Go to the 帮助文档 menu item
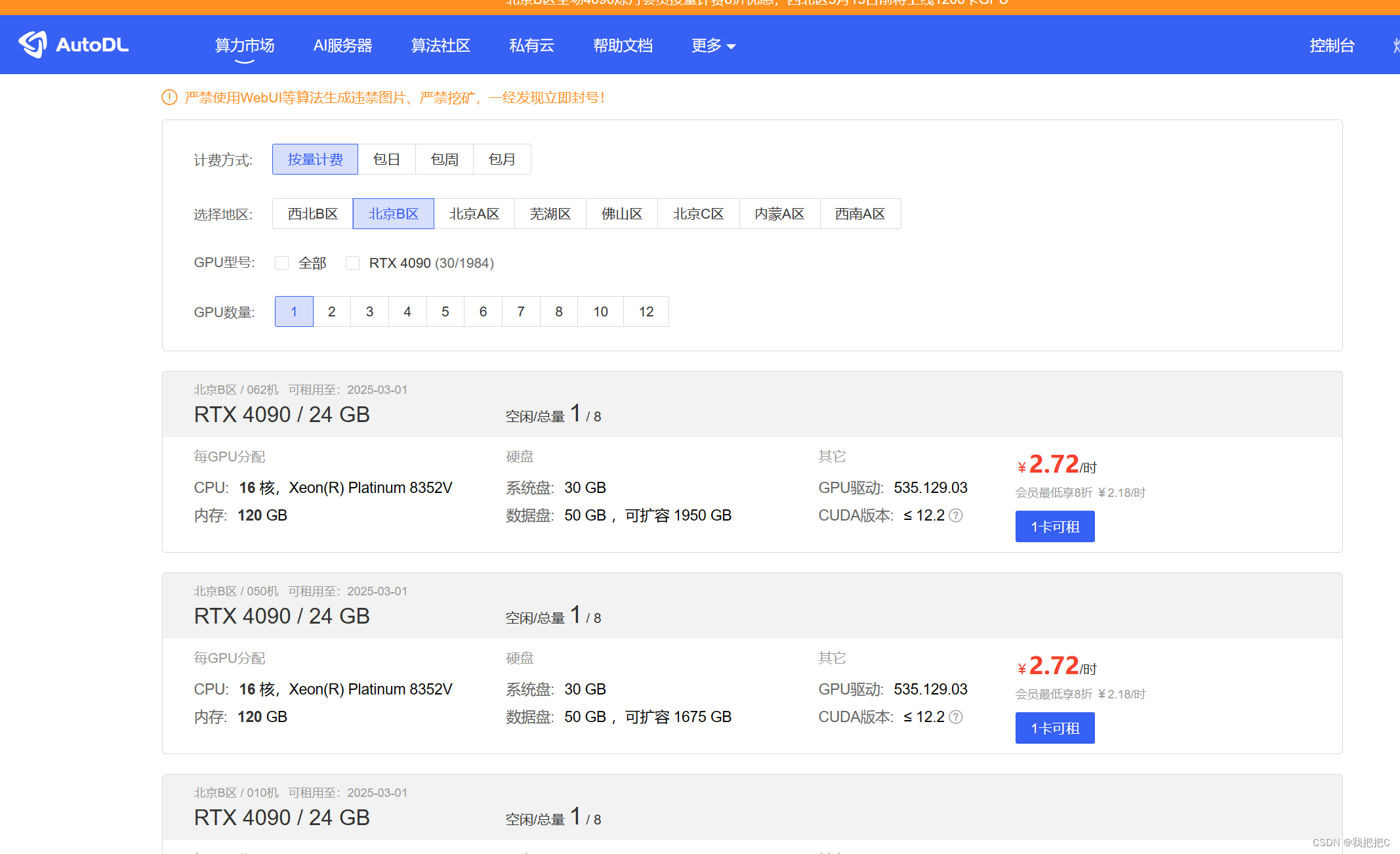 click(x=623, y=45)
